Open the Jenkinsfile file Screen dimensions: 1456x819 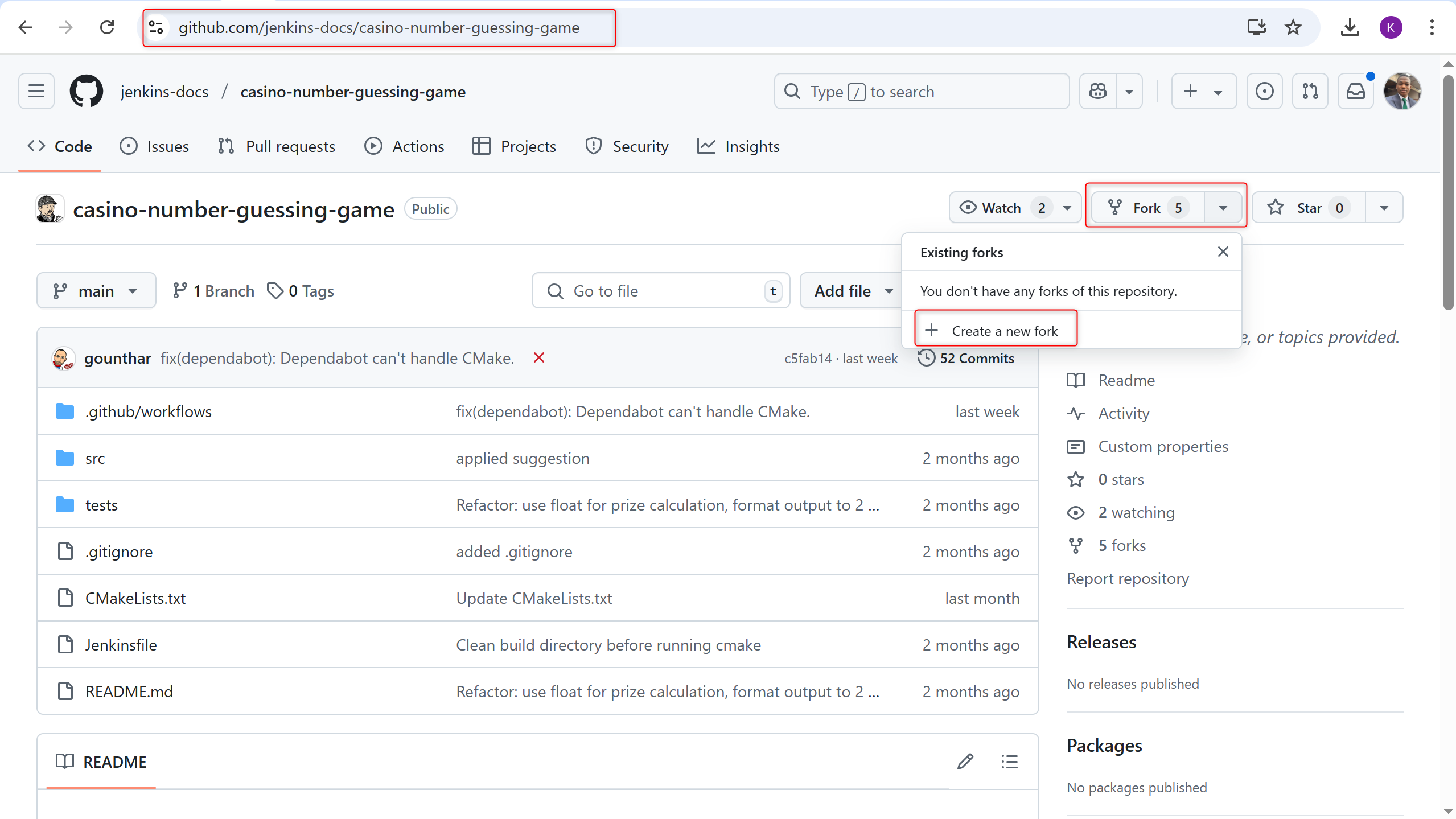(121, 645)
